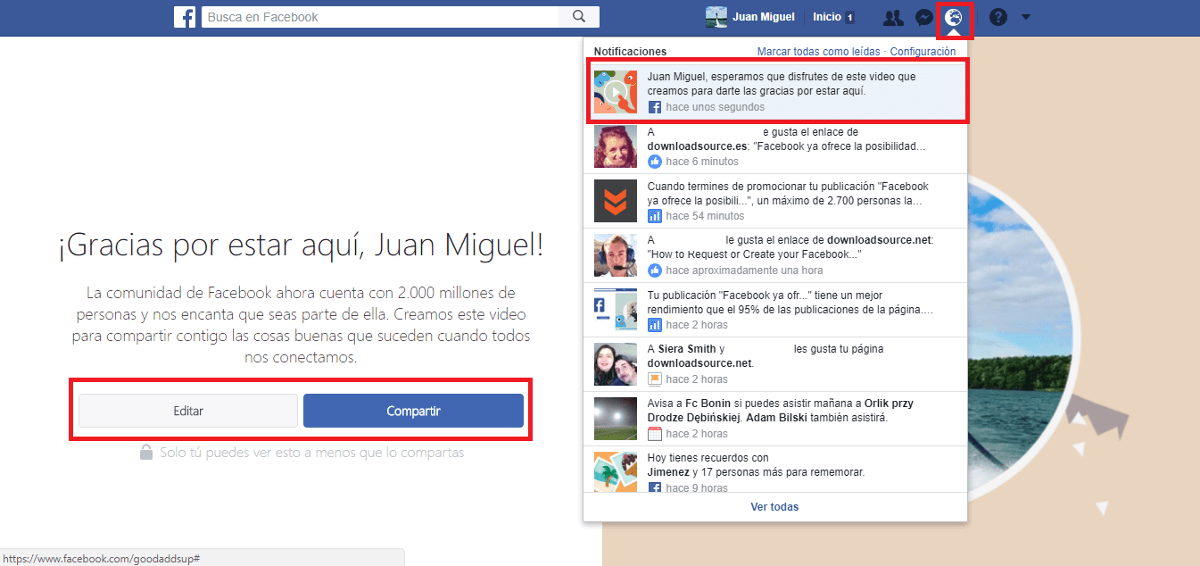Click the ¡Gracias por estar aquí heading
Screen dimensions: 1200x566
point(300,245)
